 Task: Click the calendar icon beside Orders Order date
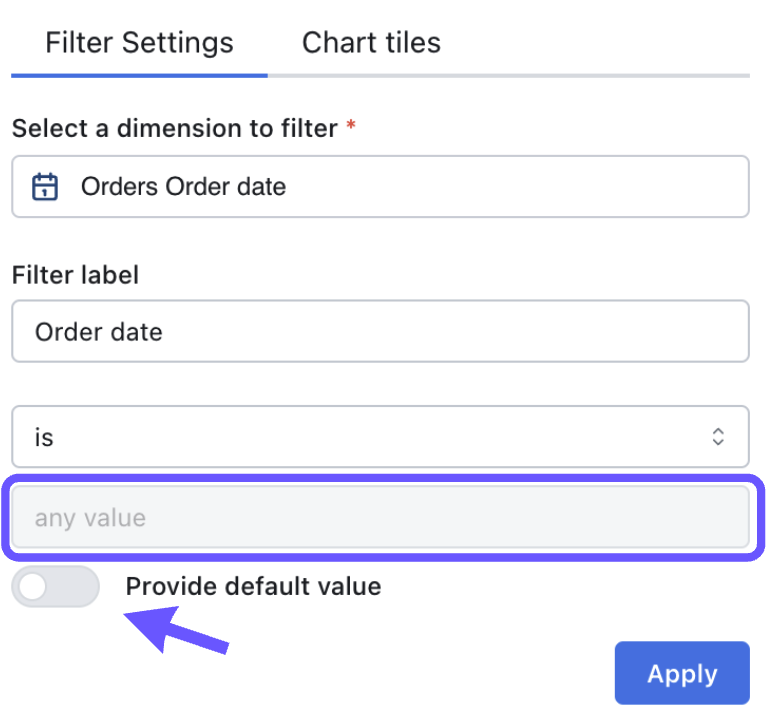point(45,187)
